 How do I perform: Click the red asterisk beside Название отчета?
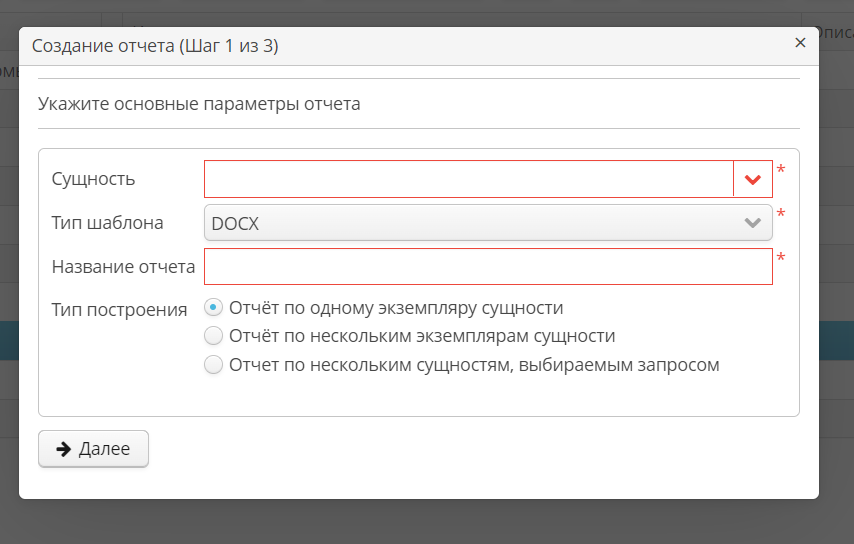point(781,259)
